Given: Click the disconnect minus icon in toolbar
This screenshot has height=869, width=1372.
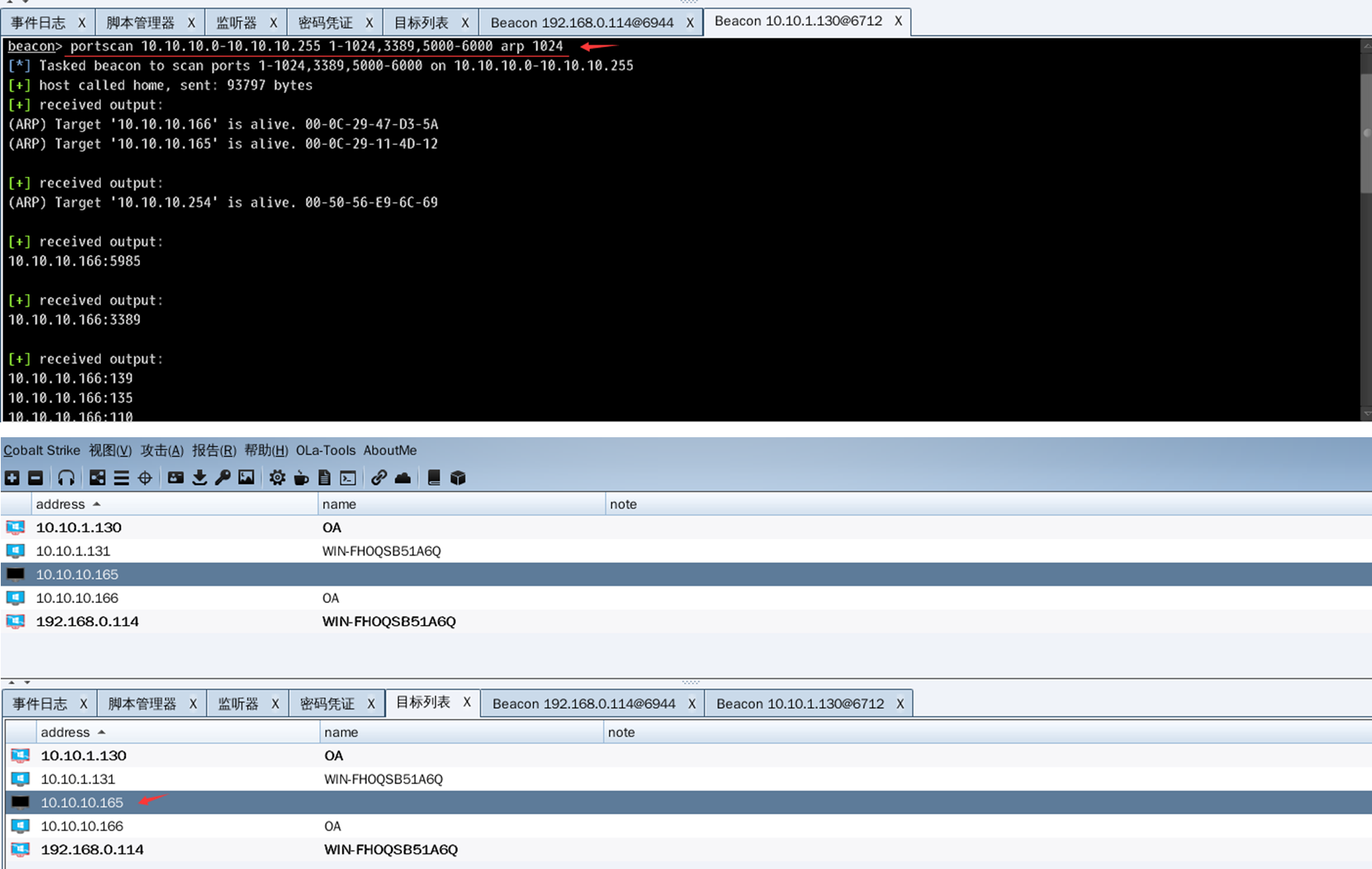Looking at the screenshot, I should click(35, 478).
